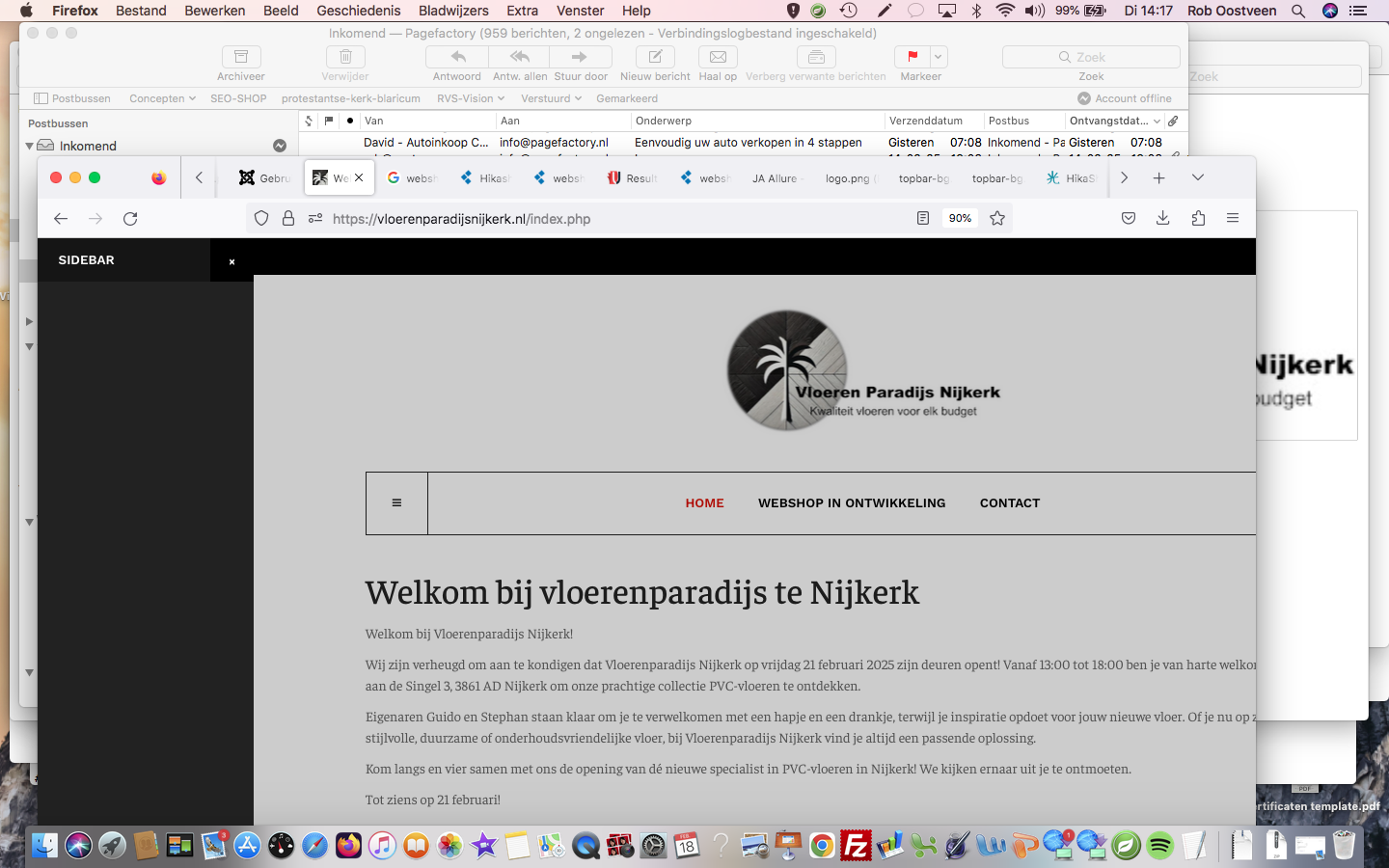Reload the page in Firefox

coord(130,219)
